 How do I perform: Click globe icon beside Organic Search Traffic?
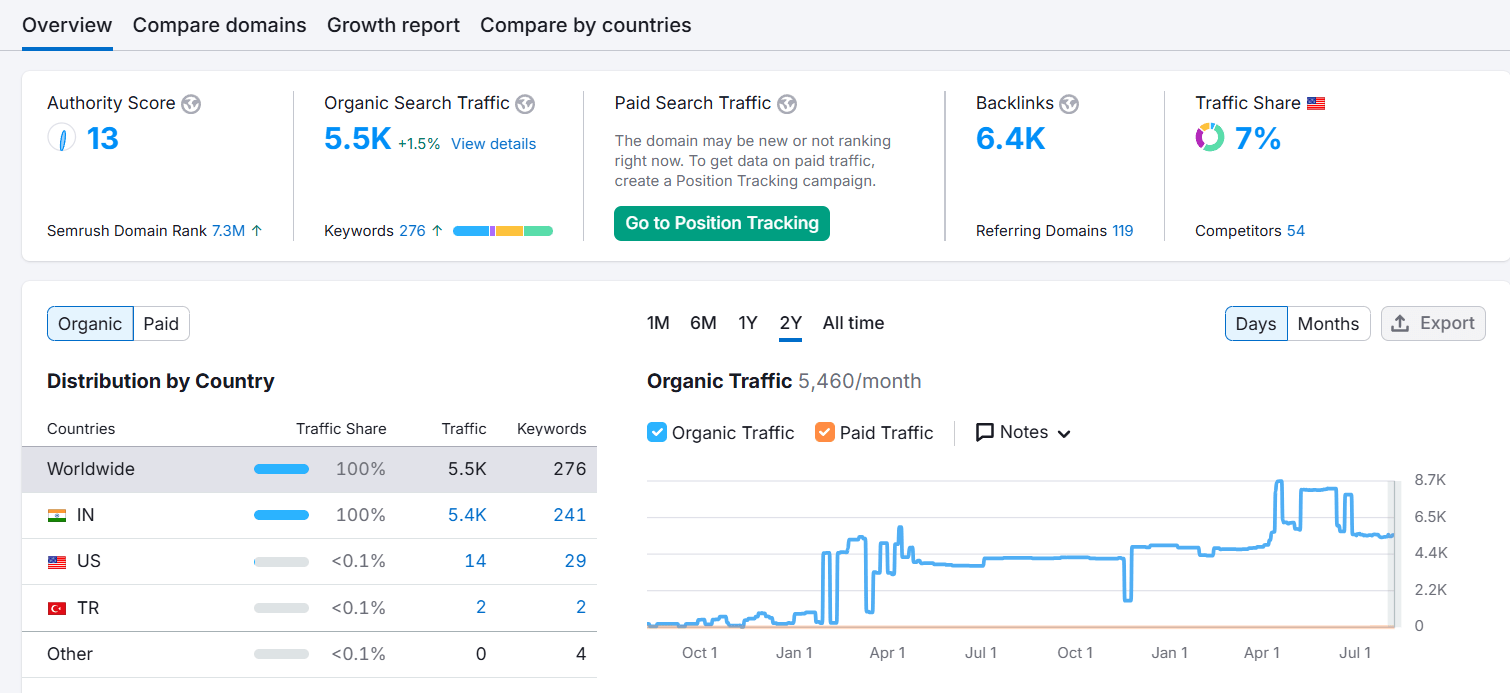tap(525, 104)
